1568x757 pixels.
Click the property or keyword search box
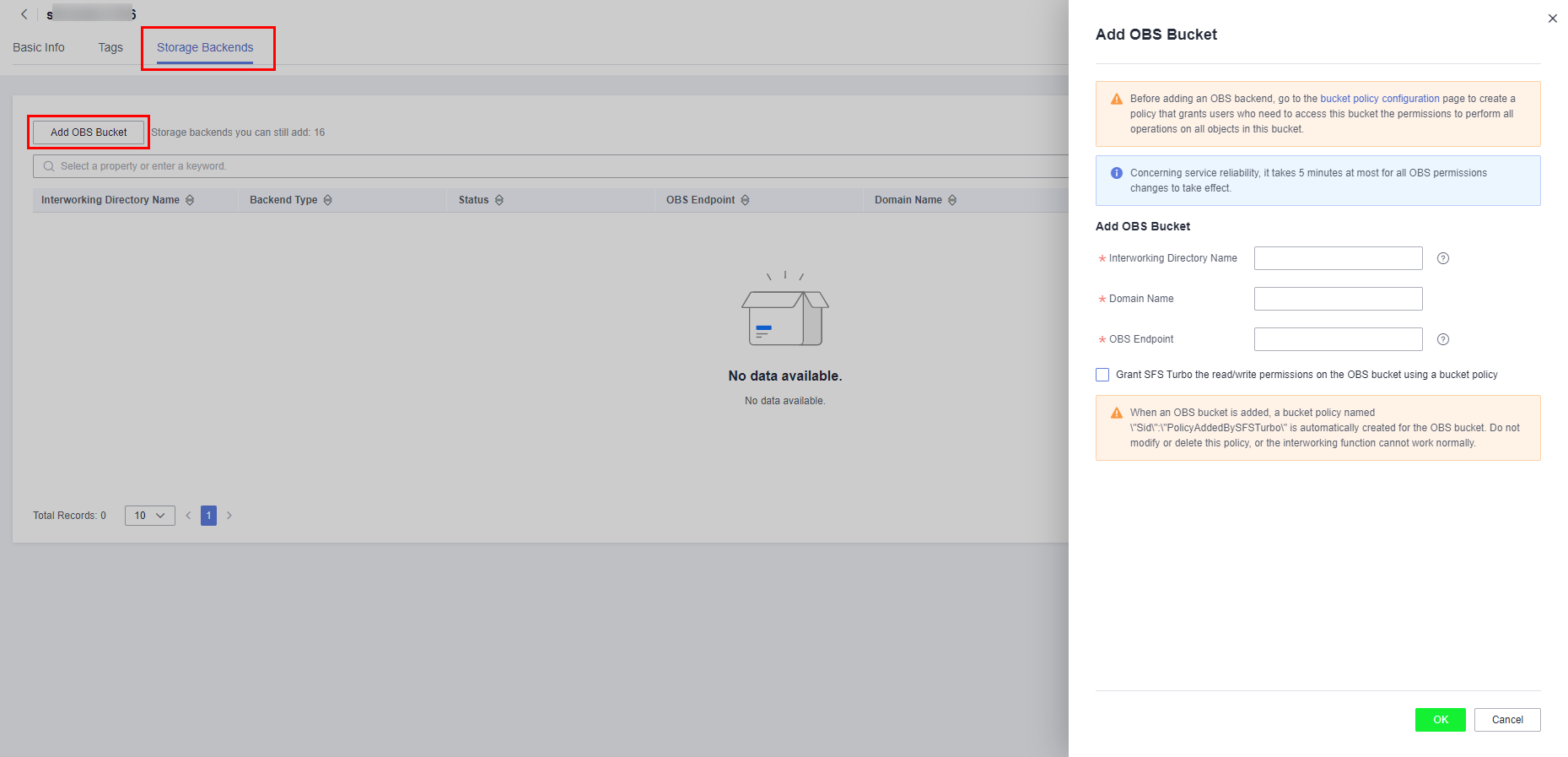pyautogui.click(x=551, y=166)
